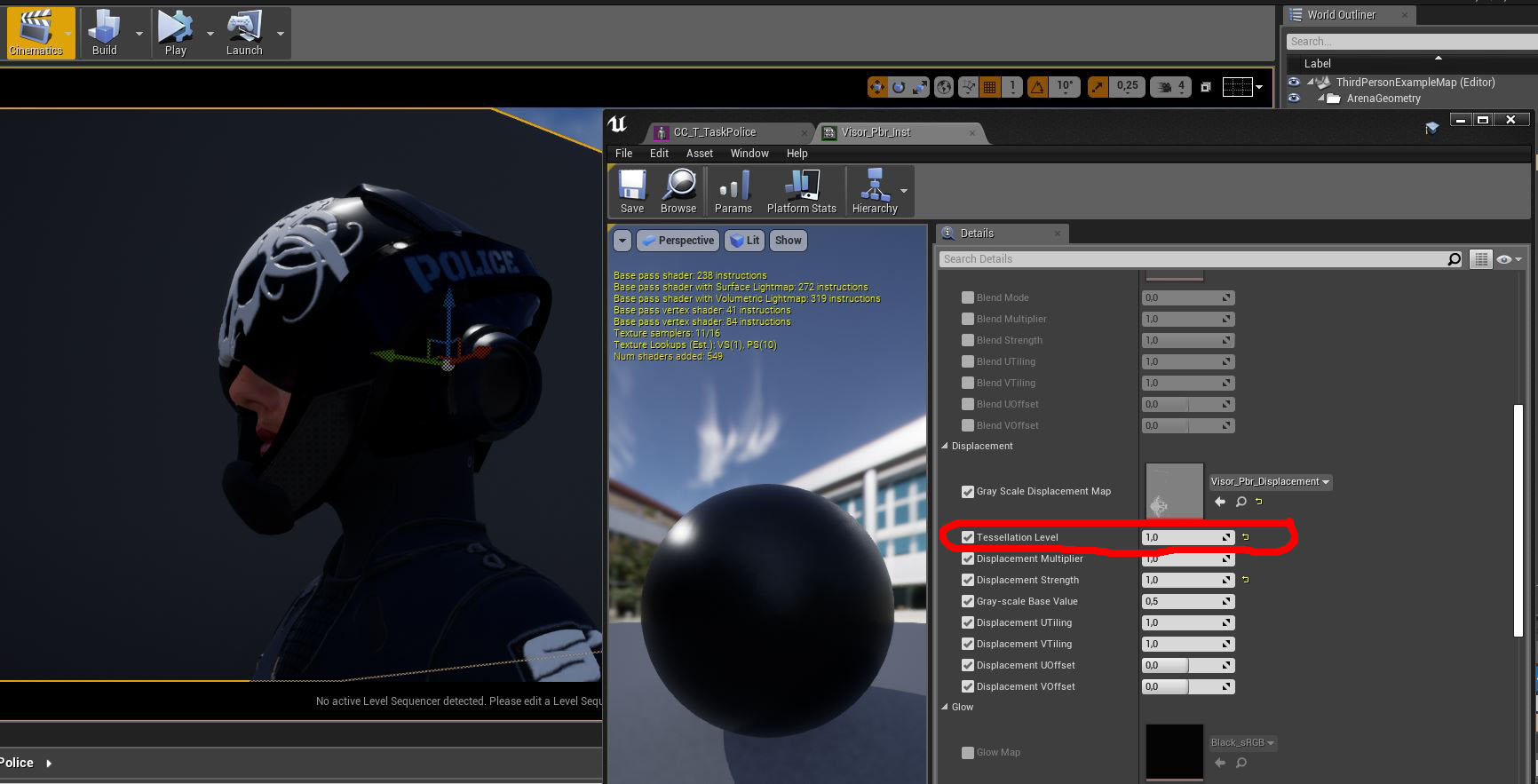Uncheck the Tessellation Level parameter

[x=968, y=537]
